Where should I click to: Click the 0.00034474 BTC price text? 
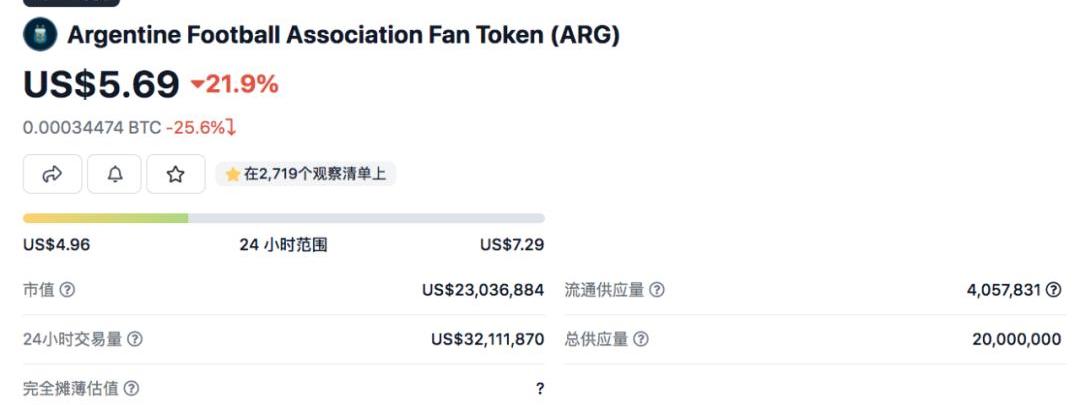pos(92,128)
